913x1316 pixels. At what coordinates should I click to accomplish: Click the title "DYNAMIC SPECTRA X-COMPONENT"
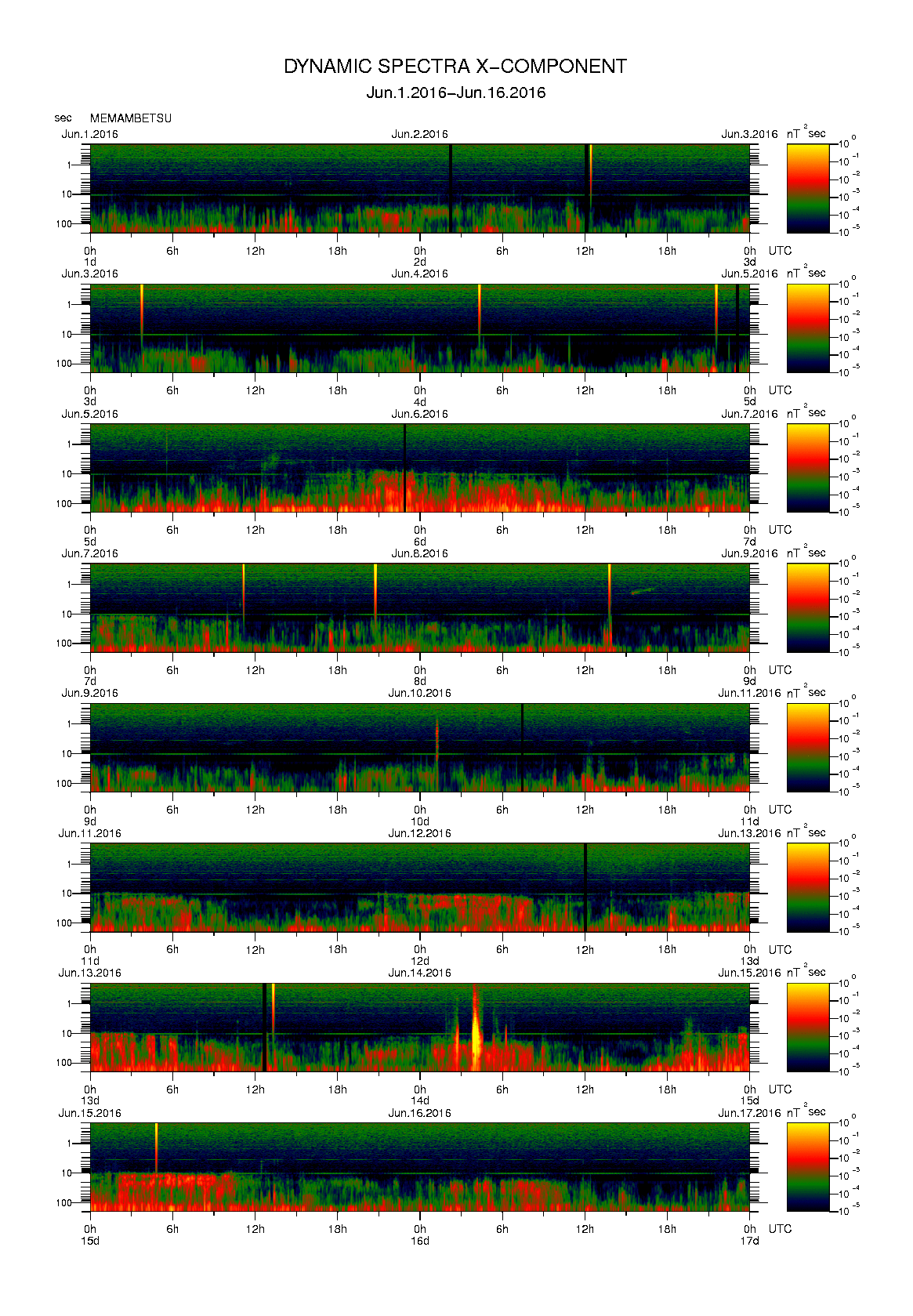pos(455,67)
